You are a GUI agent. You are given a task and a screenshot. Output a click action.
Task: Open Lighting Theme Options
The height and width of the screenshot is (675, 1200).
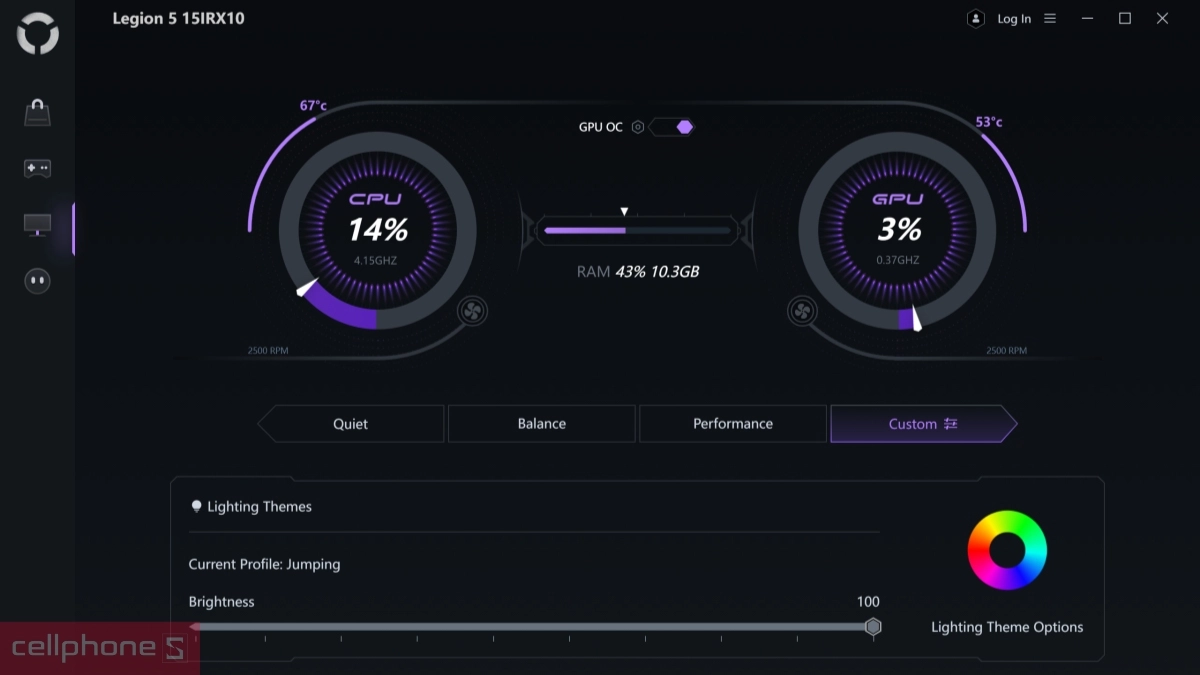tap(1007, 627)
